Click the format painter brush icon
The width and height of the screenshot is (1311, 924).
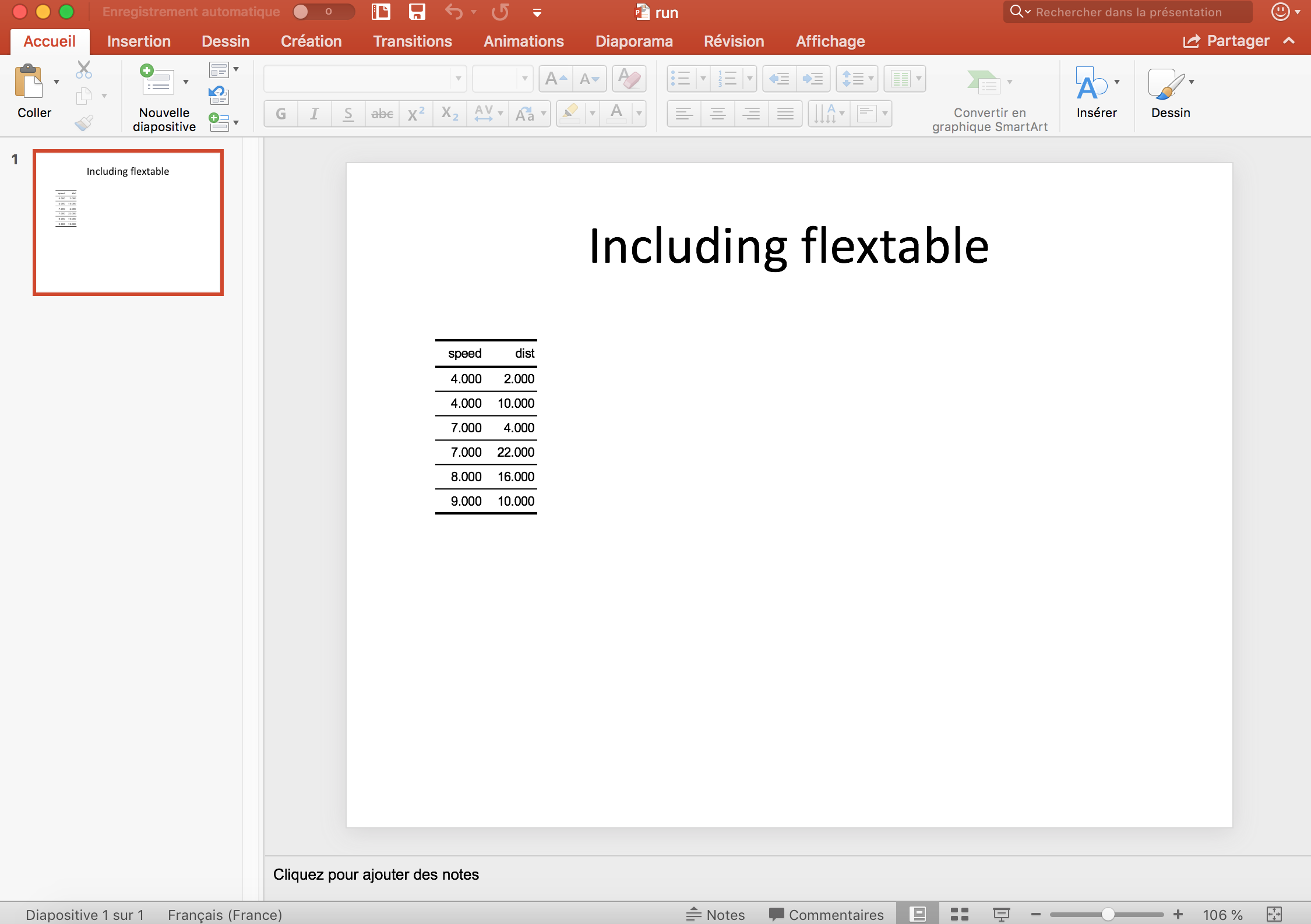(83, 122)
